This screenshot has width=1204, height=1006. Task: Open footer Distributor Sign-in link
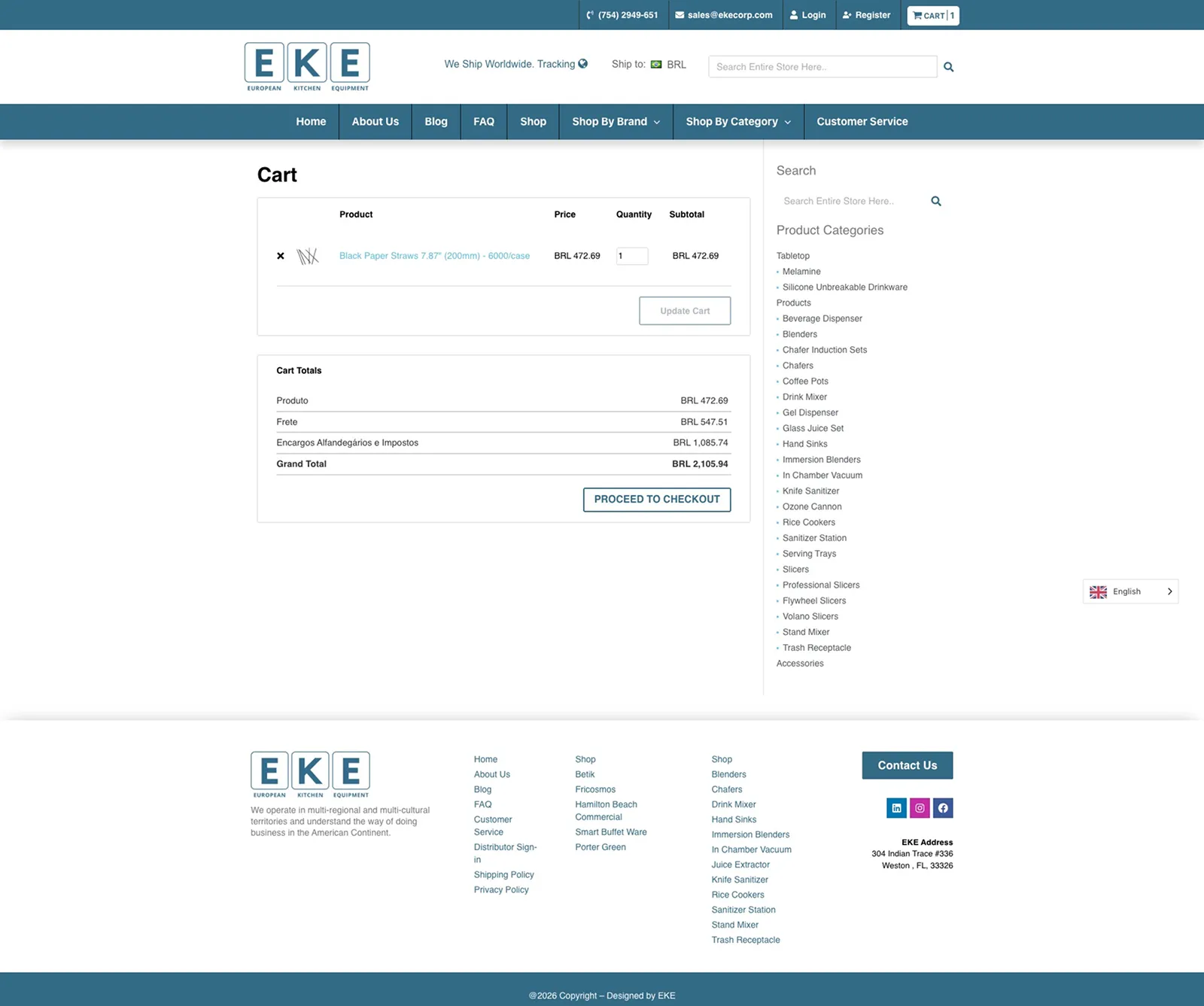[505, 853]
